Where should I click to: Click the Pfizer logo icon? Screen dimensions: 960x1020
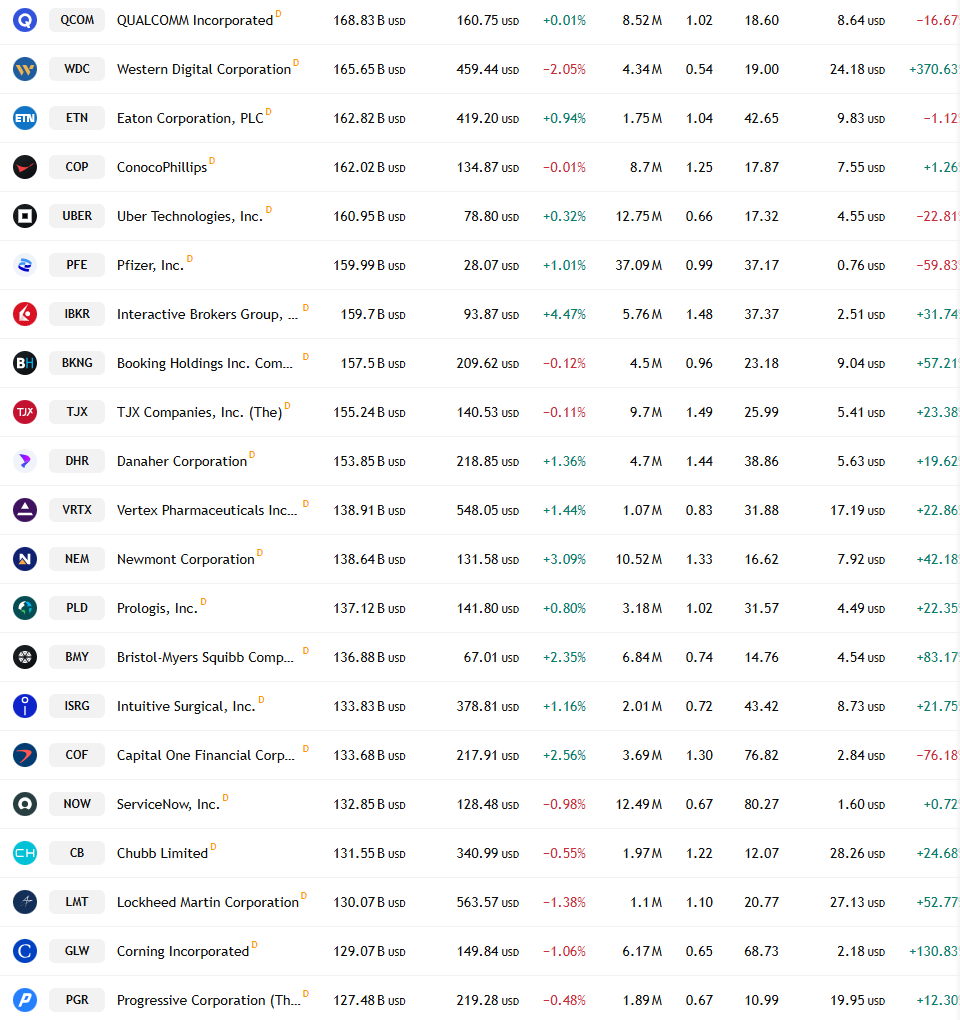click(25, 265)
